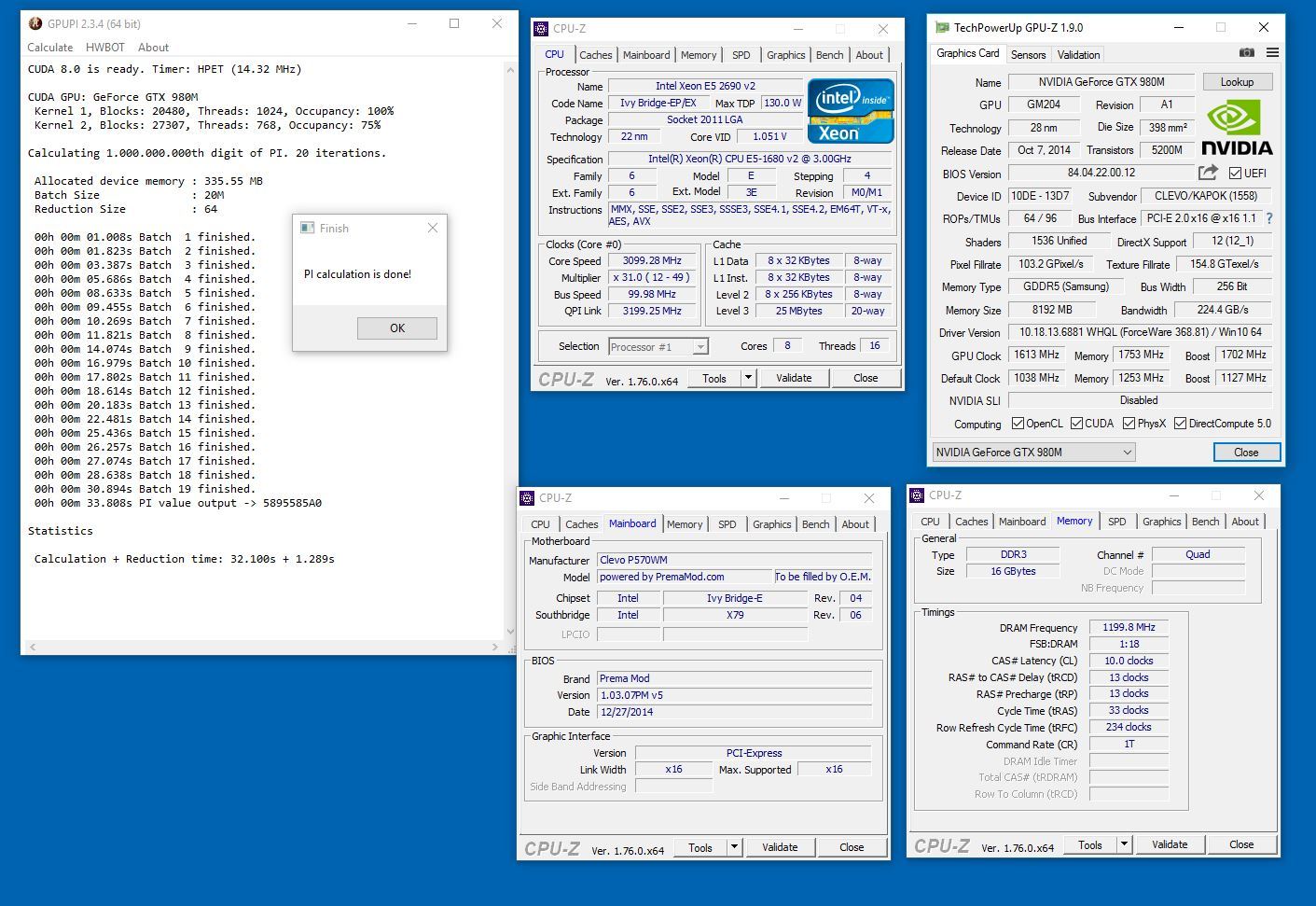The height and width of the screenshot is (906, 1316).
Task: Click the DRAM Frequency value 1199.8 MHz
Action: [1129, 628]
